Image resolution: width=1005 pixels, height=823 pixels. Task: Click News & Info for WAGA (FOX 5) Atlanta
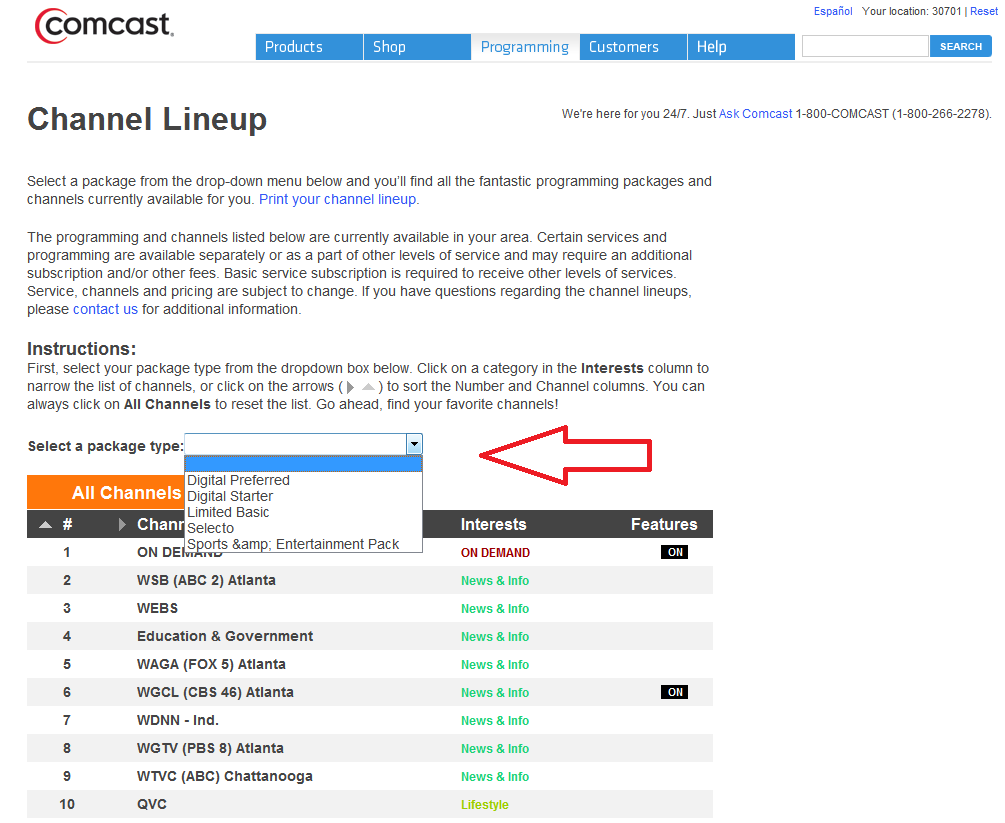[x=495, y=665]
